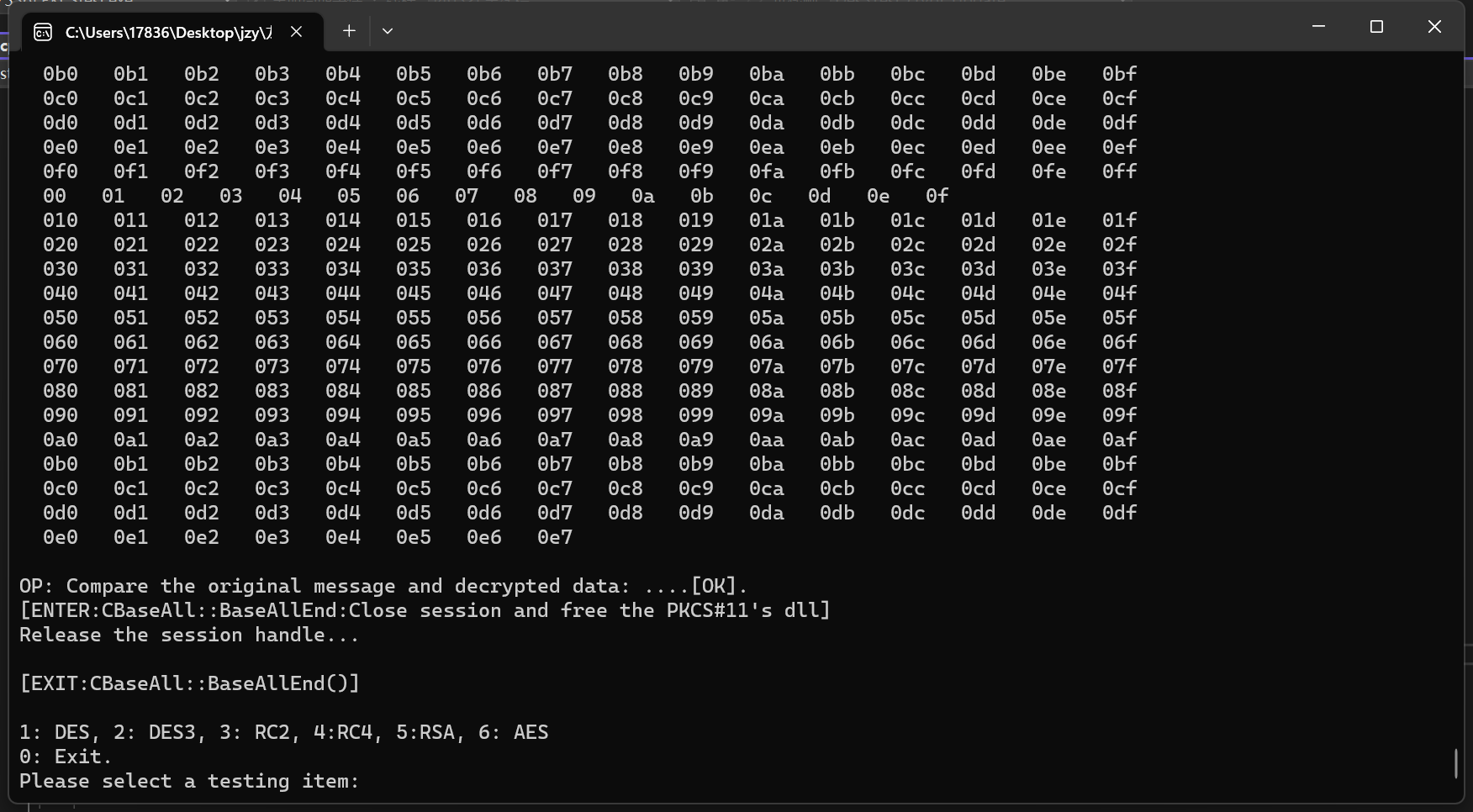Click two-digit hex value 0f
Screen dimensions: 1473x812
937,196
